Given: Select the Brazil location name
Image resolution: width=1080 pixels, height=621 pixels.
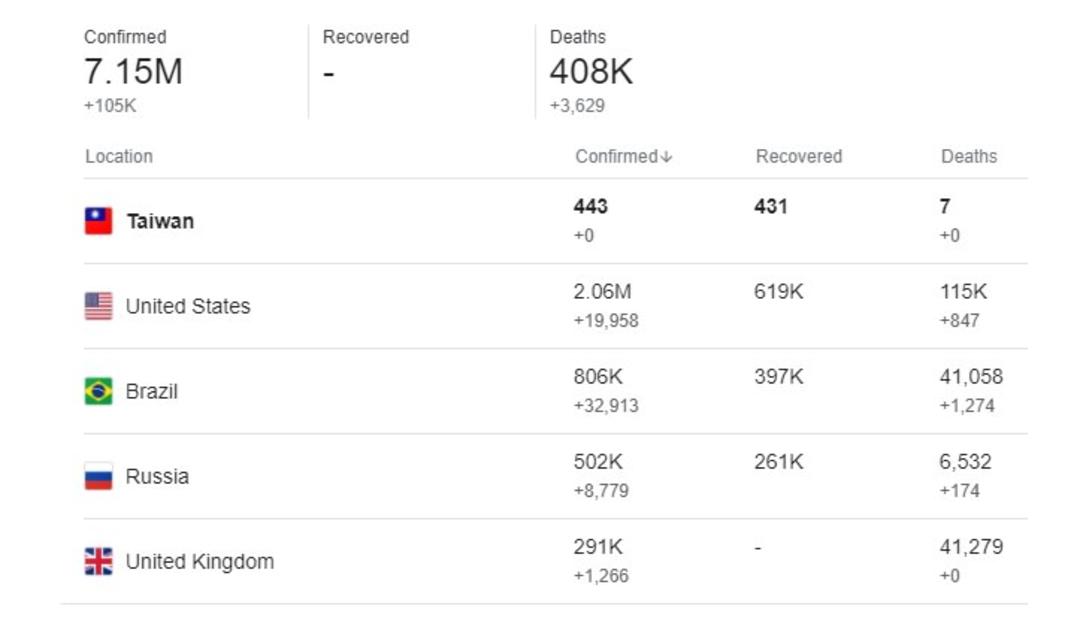Looking at the screenshot, I should (x=152, y=391).
